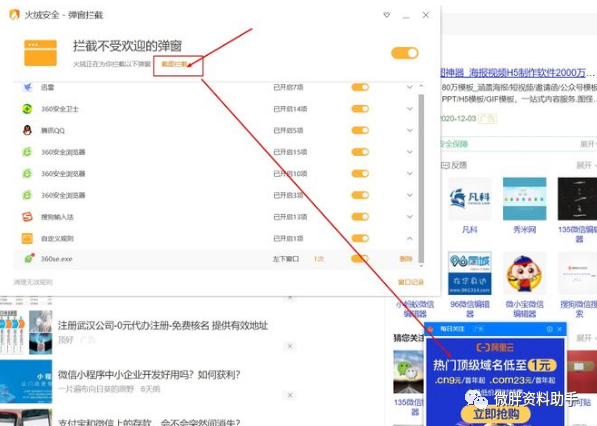The image size is (597, 426).
Task: Expand the 已开启3项 browser row
Action: (410, 195)
